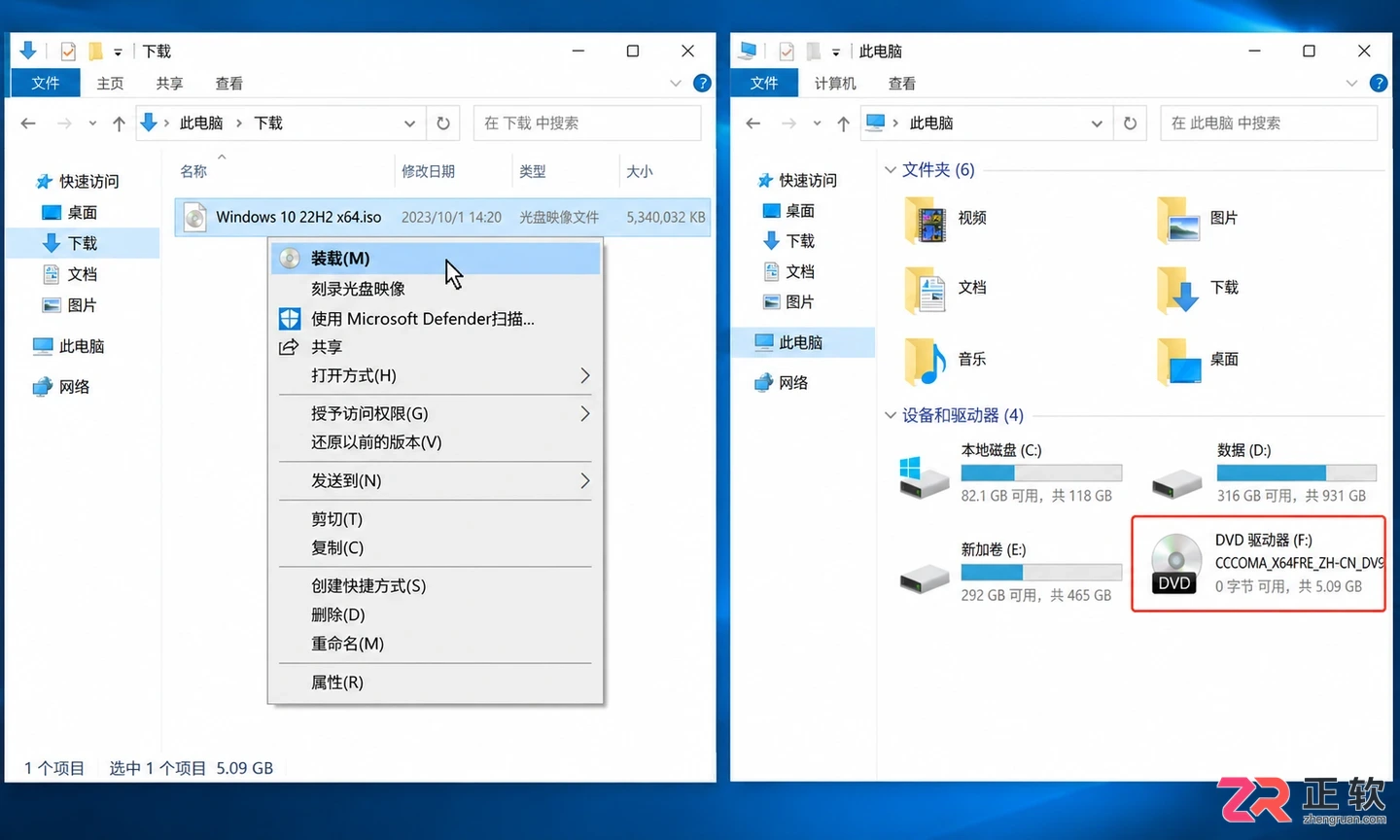Sort by 名称 column header
This screenshot has width=1400, height=840.
point(193,172)
